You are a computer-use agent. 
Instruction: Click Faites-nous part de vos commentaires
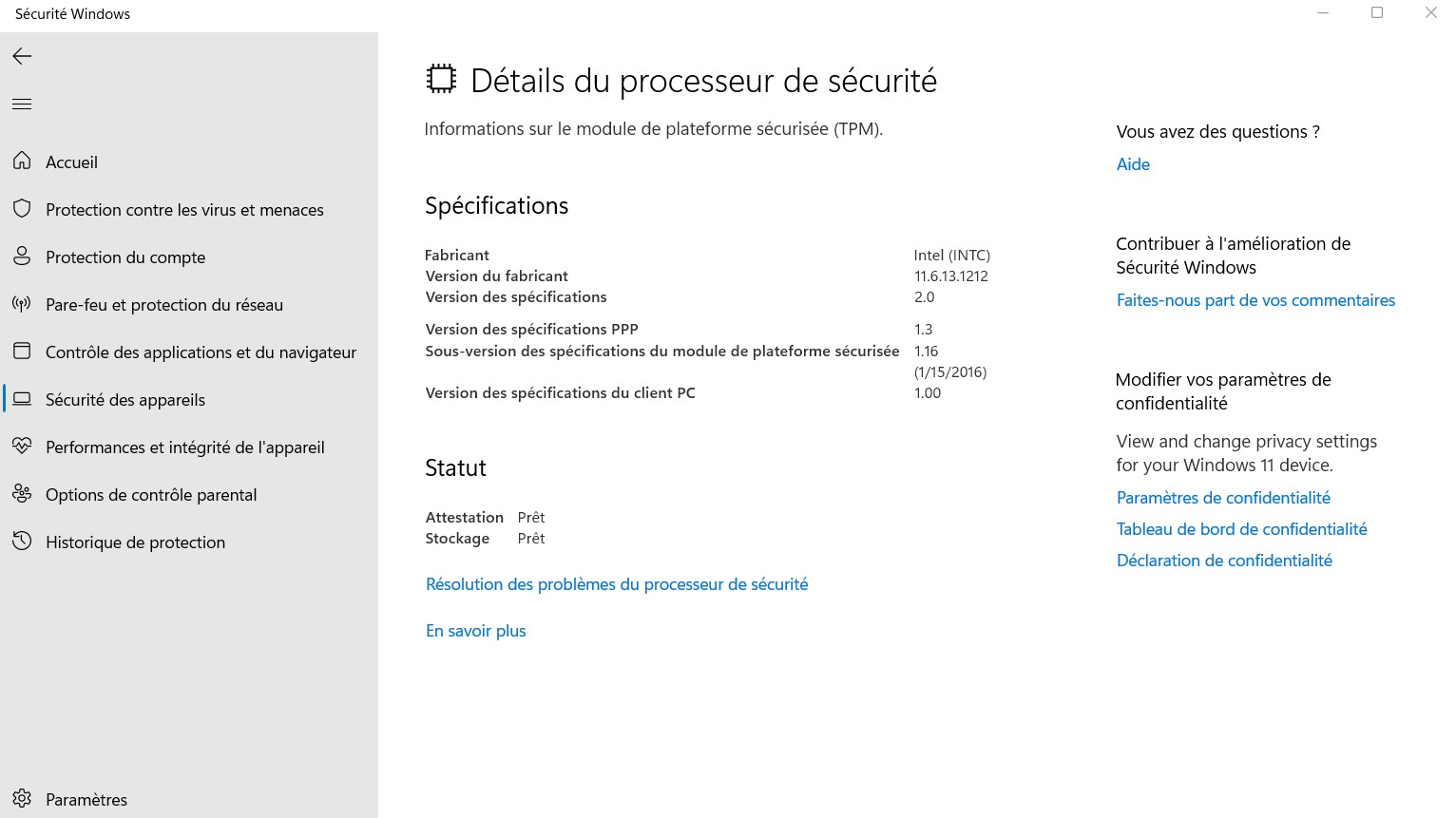[x=1255, y=300]
